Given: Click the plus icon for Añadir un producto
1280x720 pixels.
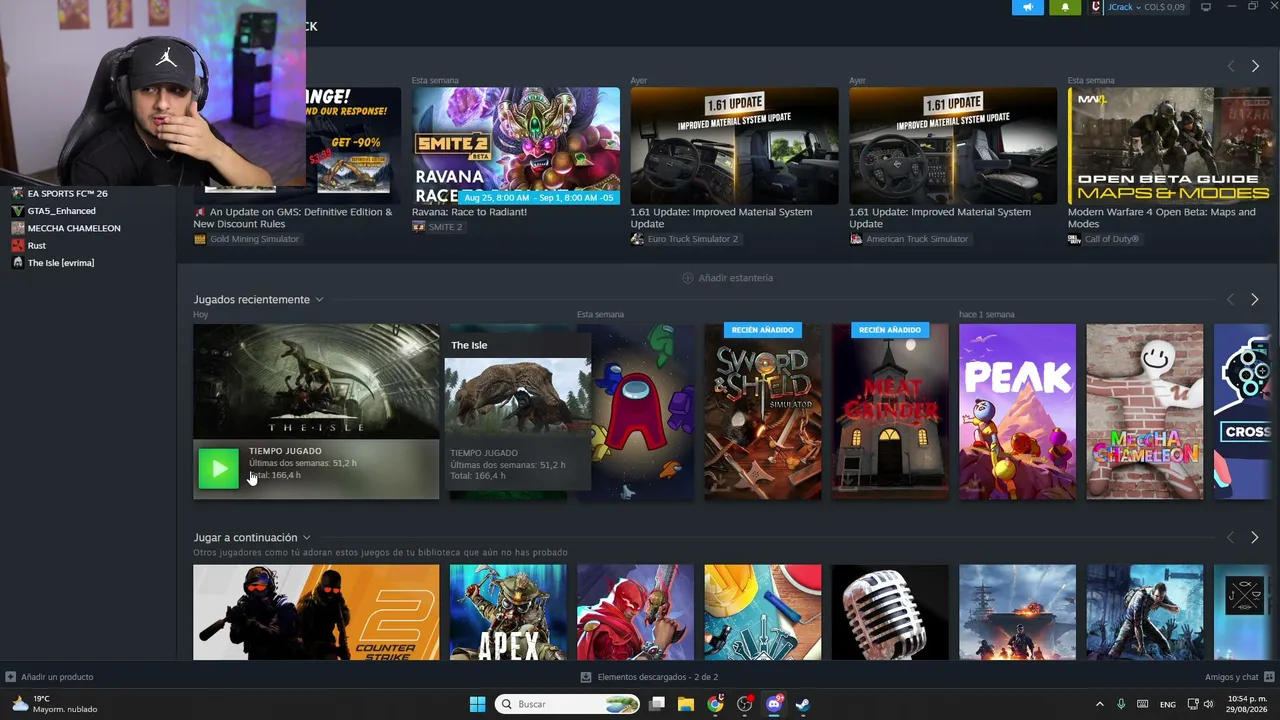Looking at the screenshot, I should click(x=10, y=677).
